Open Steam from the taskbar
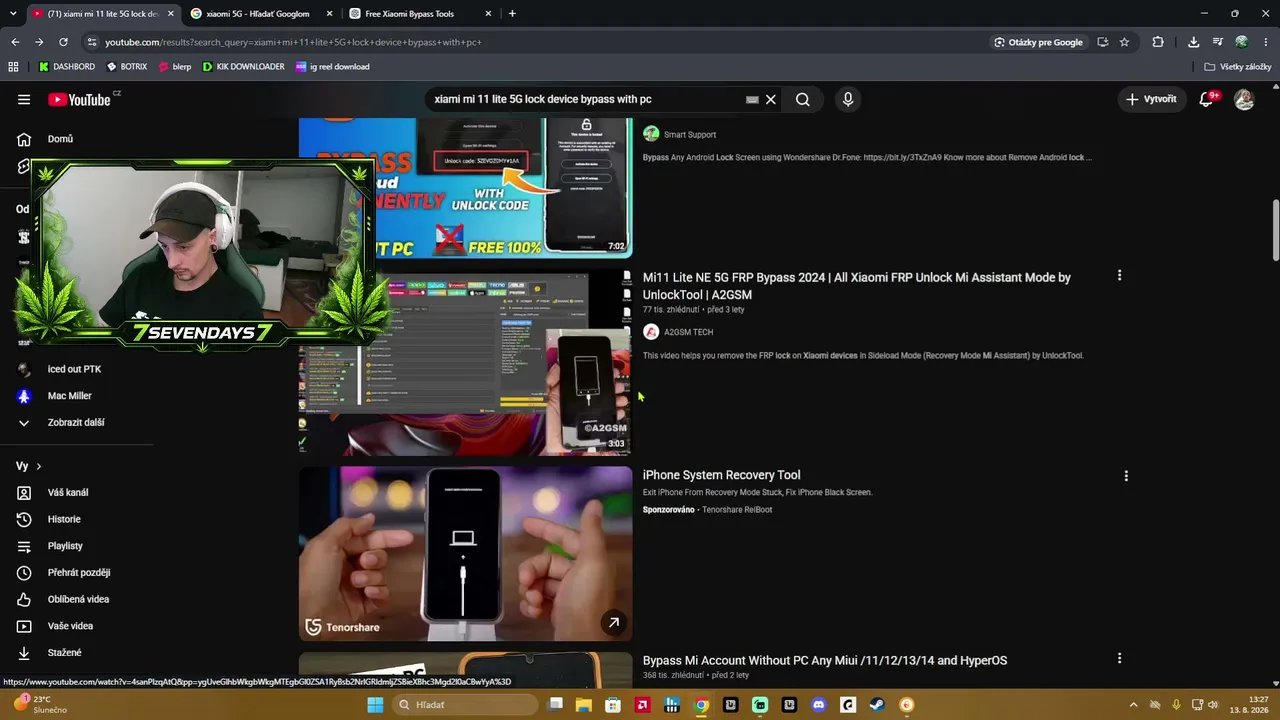The height and width of the screenshot is (720, 1280). coord(877,705)
